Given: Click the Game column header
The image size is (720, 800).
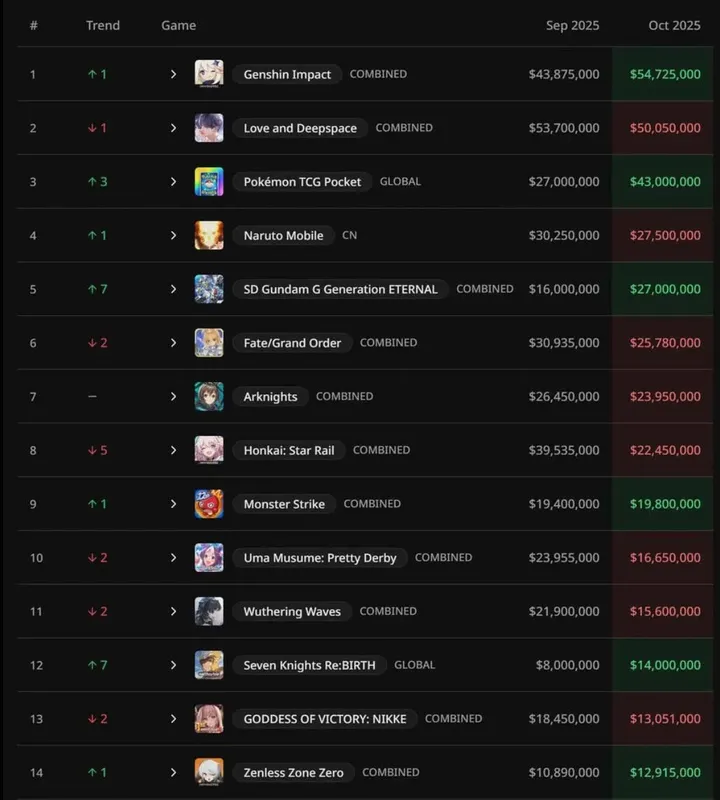Looking at the screenshot, I should pos(178,25).
